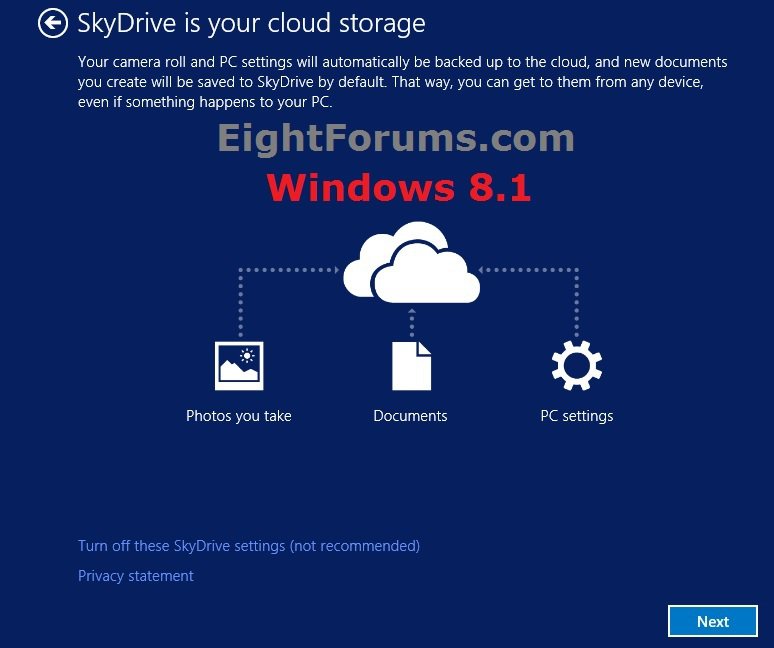Click the EightForums.com watermark text
Image resolution: width=774 pixels, height=648 pixels.
[x=396, y=138]
